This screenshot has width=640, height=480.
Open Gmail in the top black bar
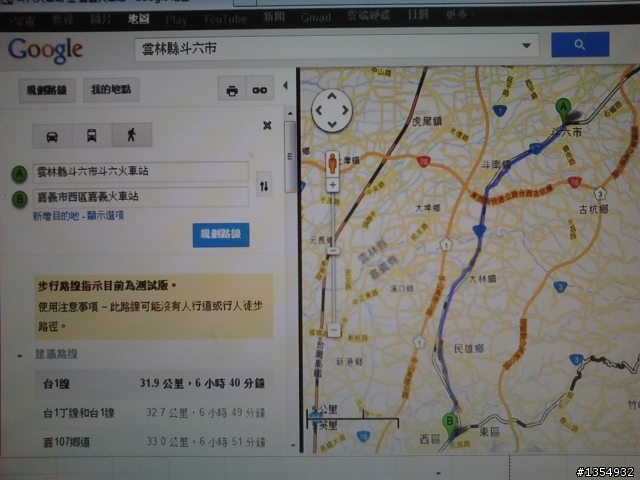coord(316,17)
